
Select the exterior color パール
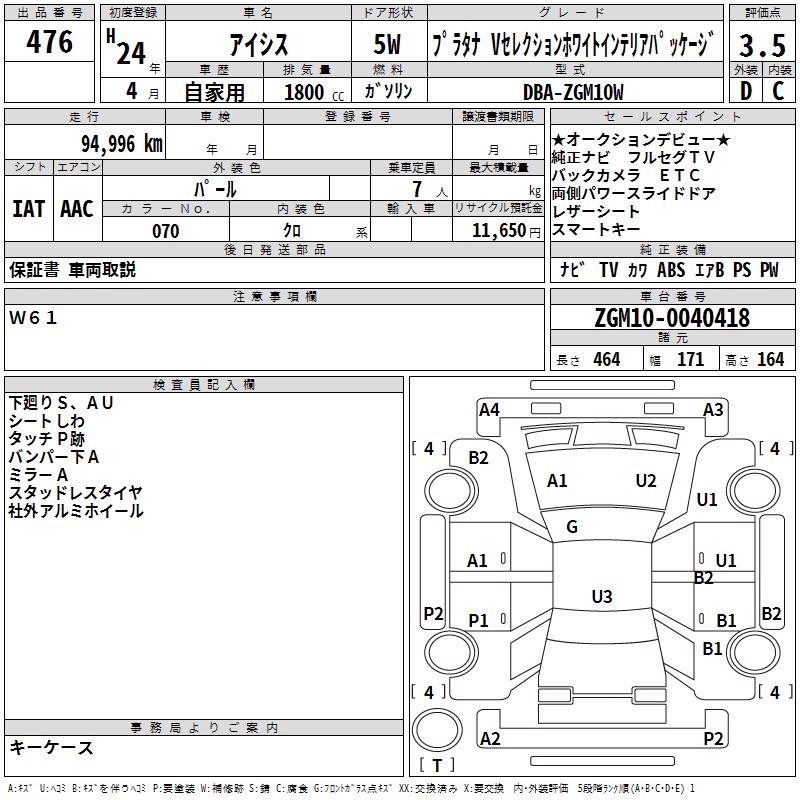tap(215, 189)
